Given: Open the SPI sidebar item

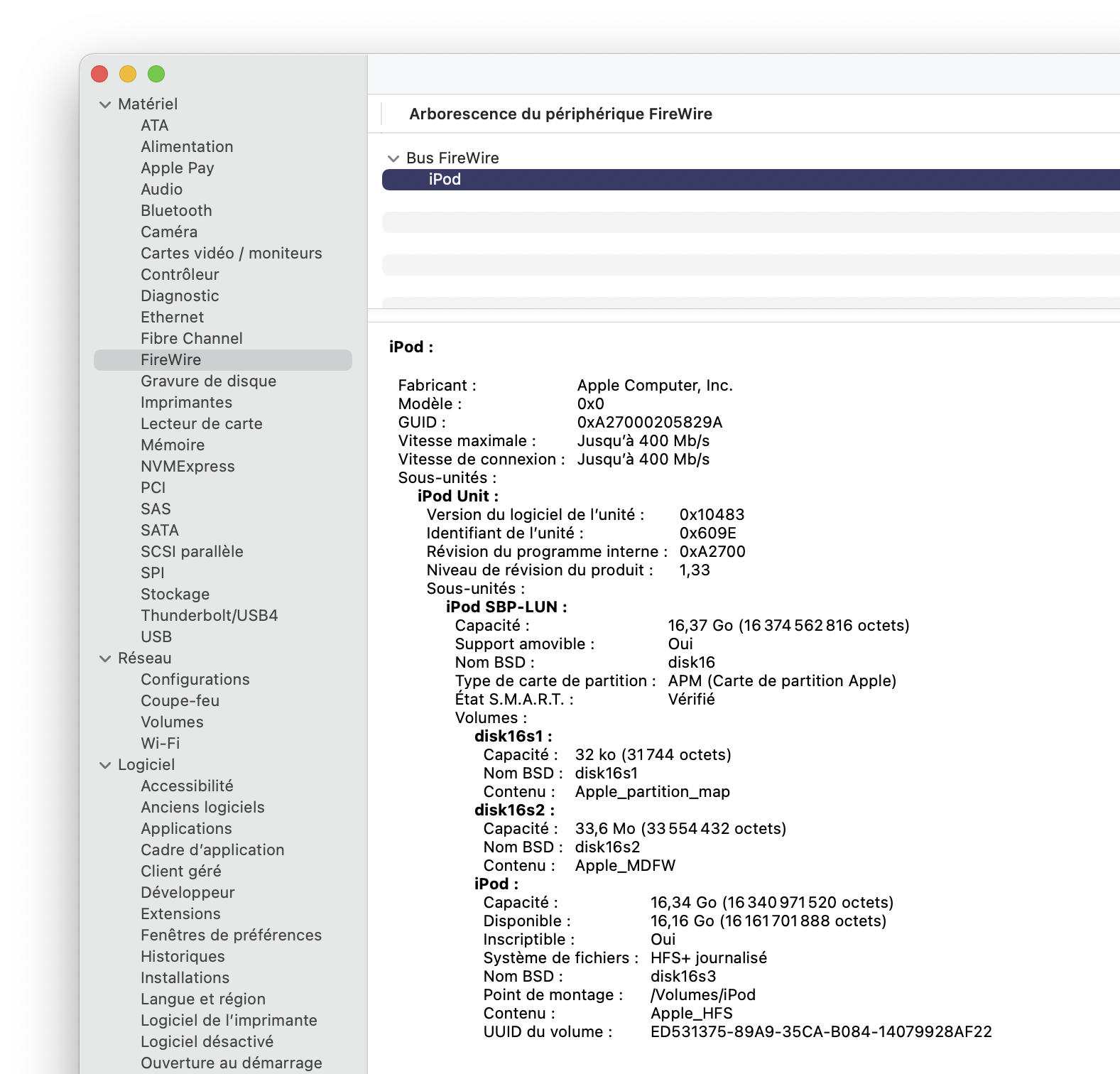Looking at the screenshot, I should (152, 573).
